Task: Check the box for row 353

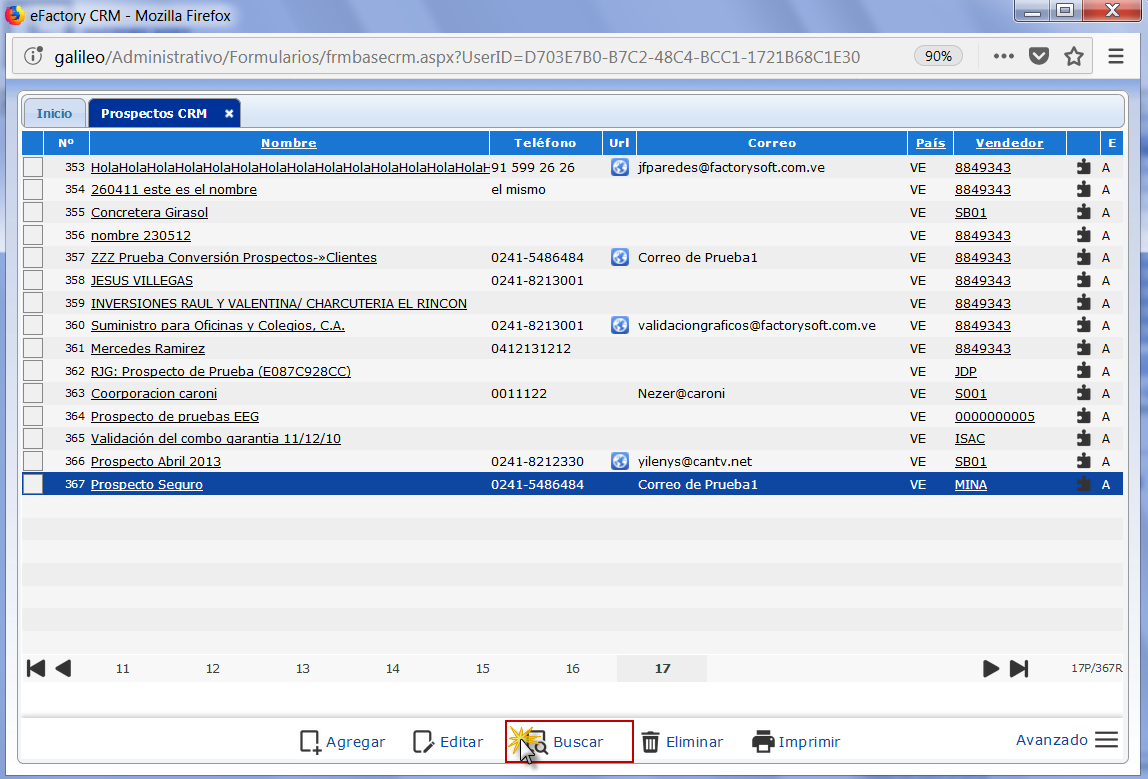Action: tap(33, 167)
